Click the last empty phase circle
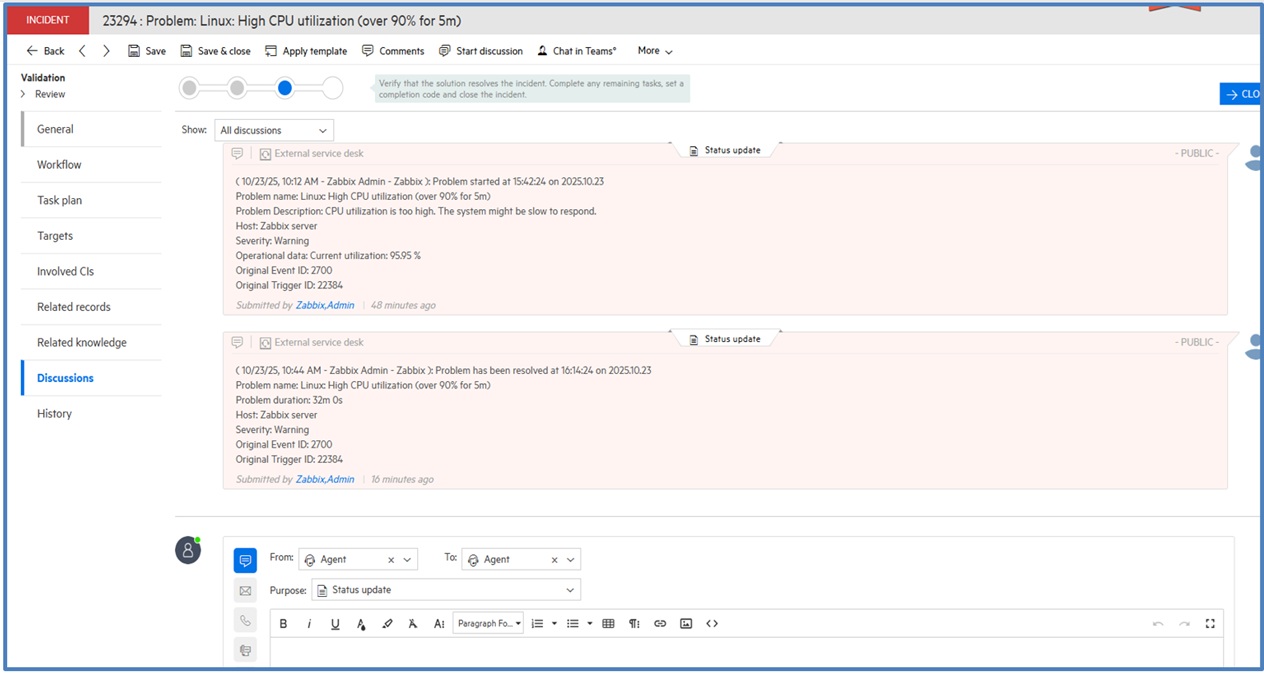 [333, 88]
